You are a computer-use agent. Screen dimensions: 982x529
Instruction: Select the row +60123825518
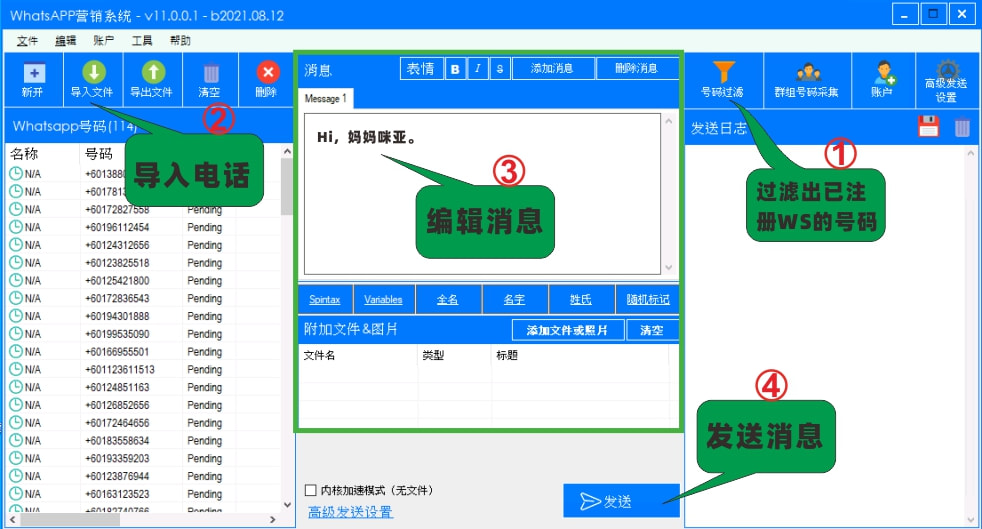(x=143, y=263)
